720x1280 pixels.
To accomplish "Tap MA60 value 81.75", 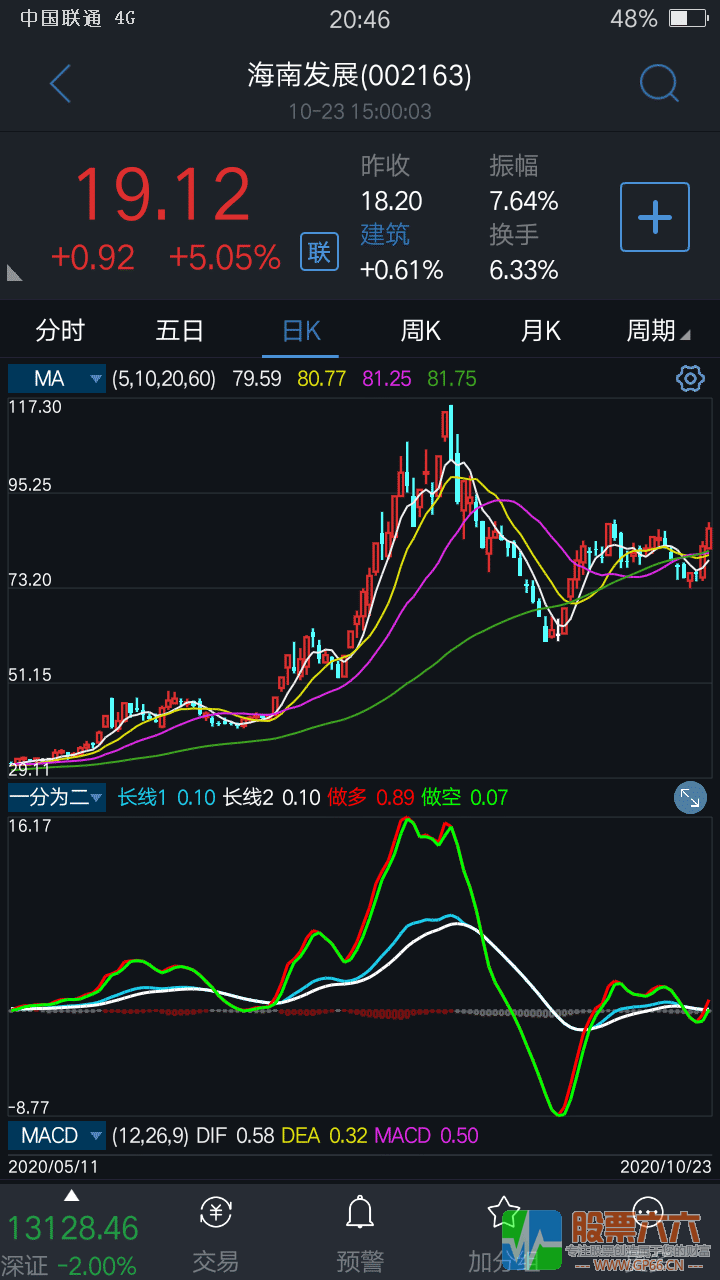I will coord(451,379).
